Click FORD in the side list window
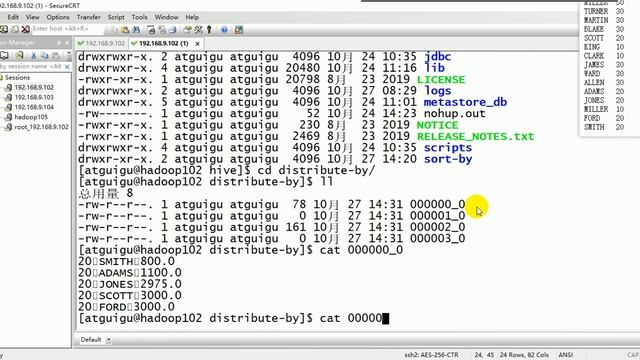 [x=592, y=118]
